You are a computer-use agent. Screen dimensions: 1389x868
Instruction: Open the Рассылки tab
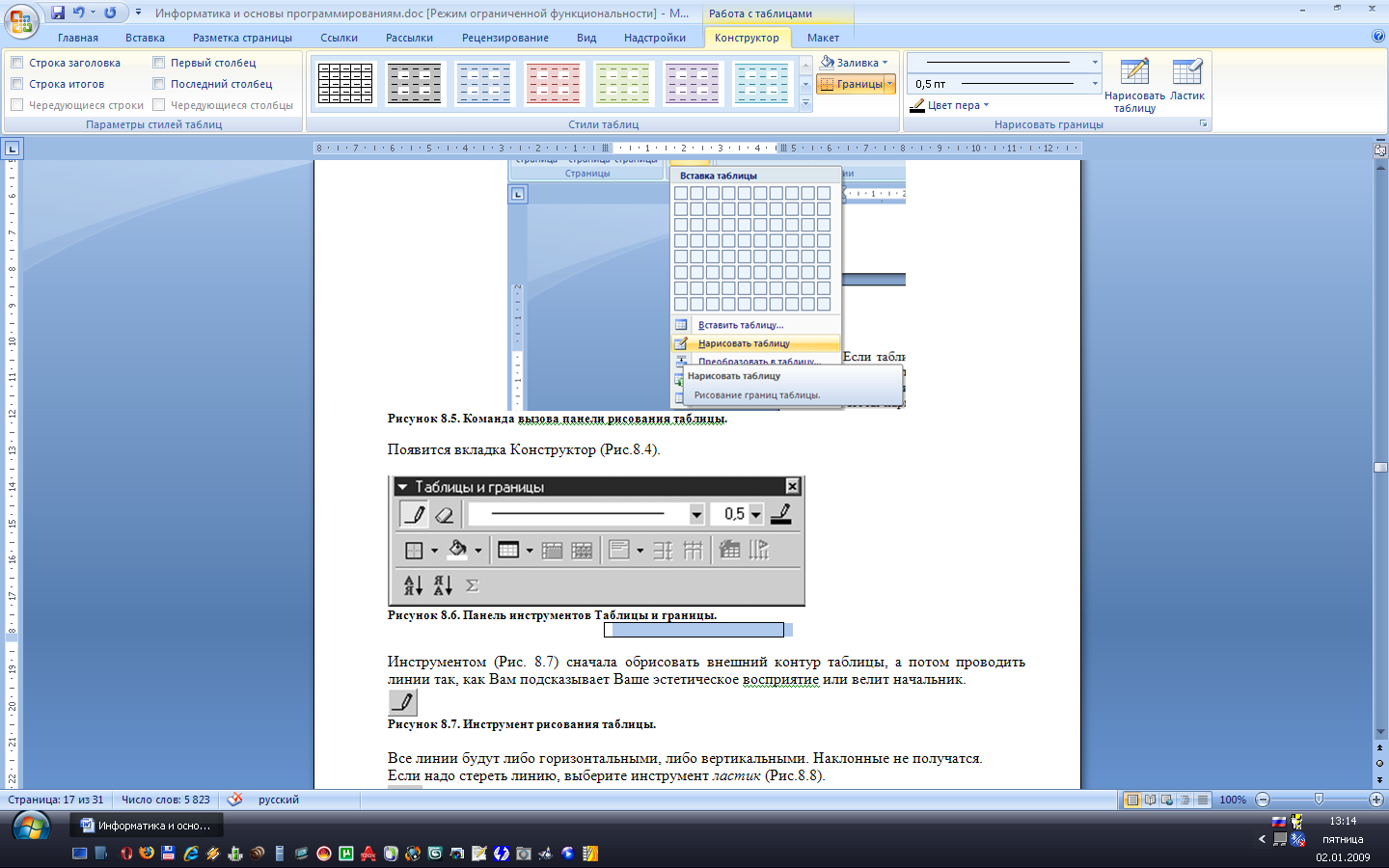[x=409, y=38]
